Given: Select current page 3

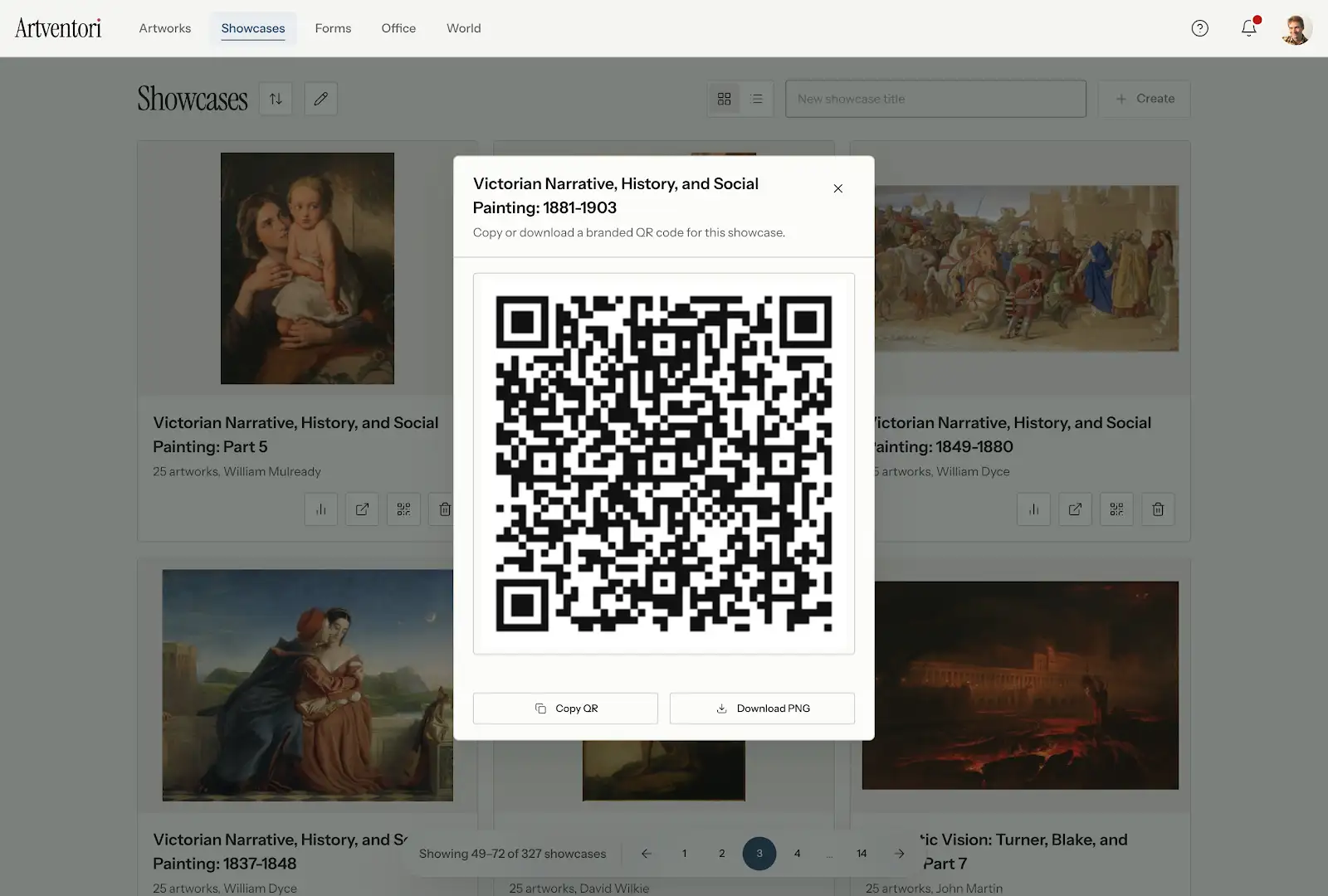Looking at the screenshot, I should [x=759, y=854].
